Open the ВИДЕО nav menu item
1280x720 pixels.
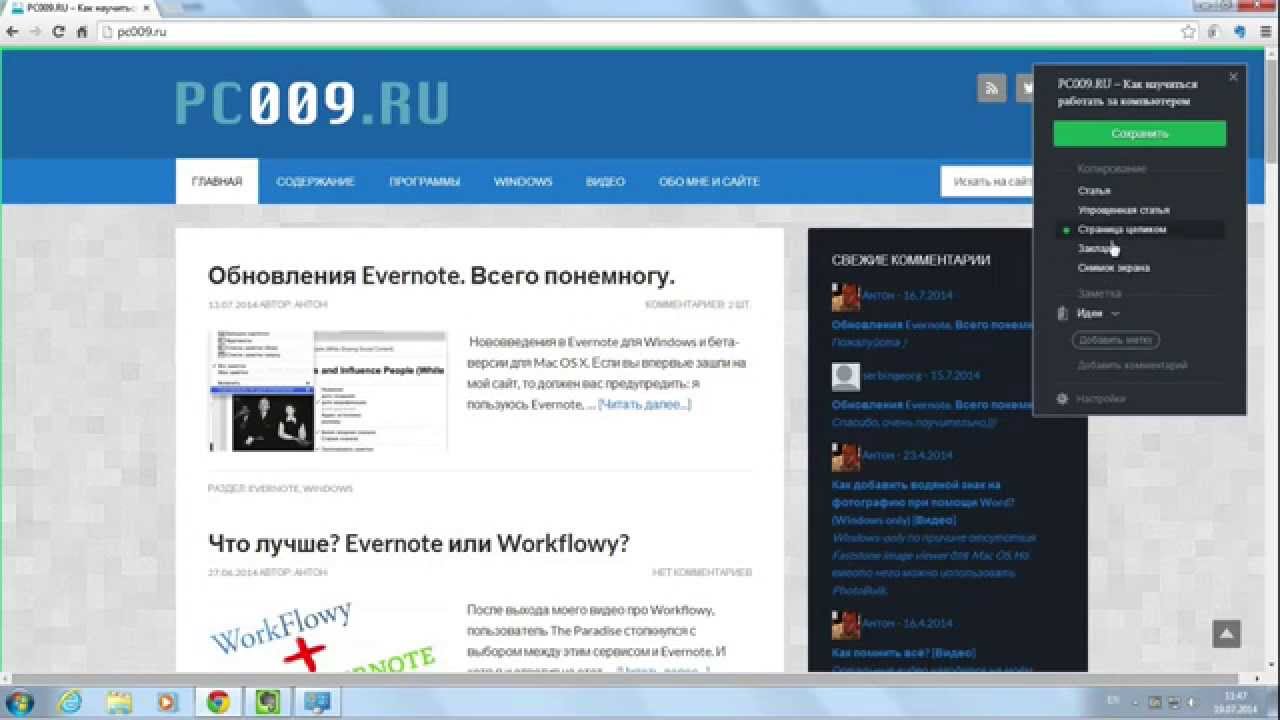[x=606, y=182]
